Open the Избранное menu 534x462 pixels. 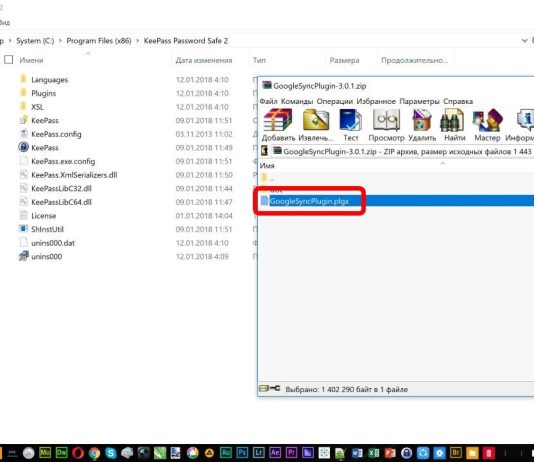[x=376, y=101]
